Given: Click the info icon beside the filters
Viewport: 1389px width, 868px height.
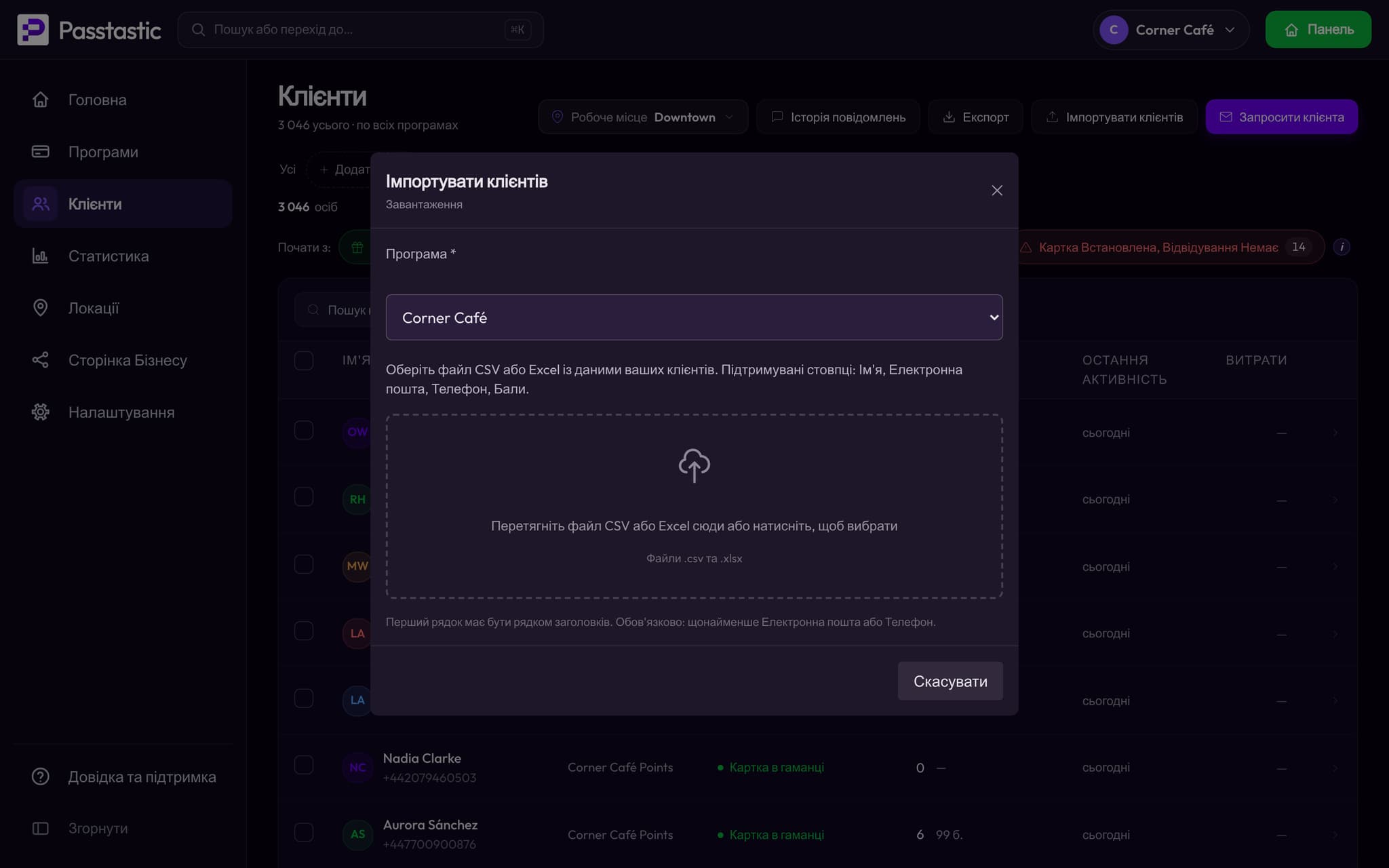Looking at the screenshot, I should coord(1341,247).
